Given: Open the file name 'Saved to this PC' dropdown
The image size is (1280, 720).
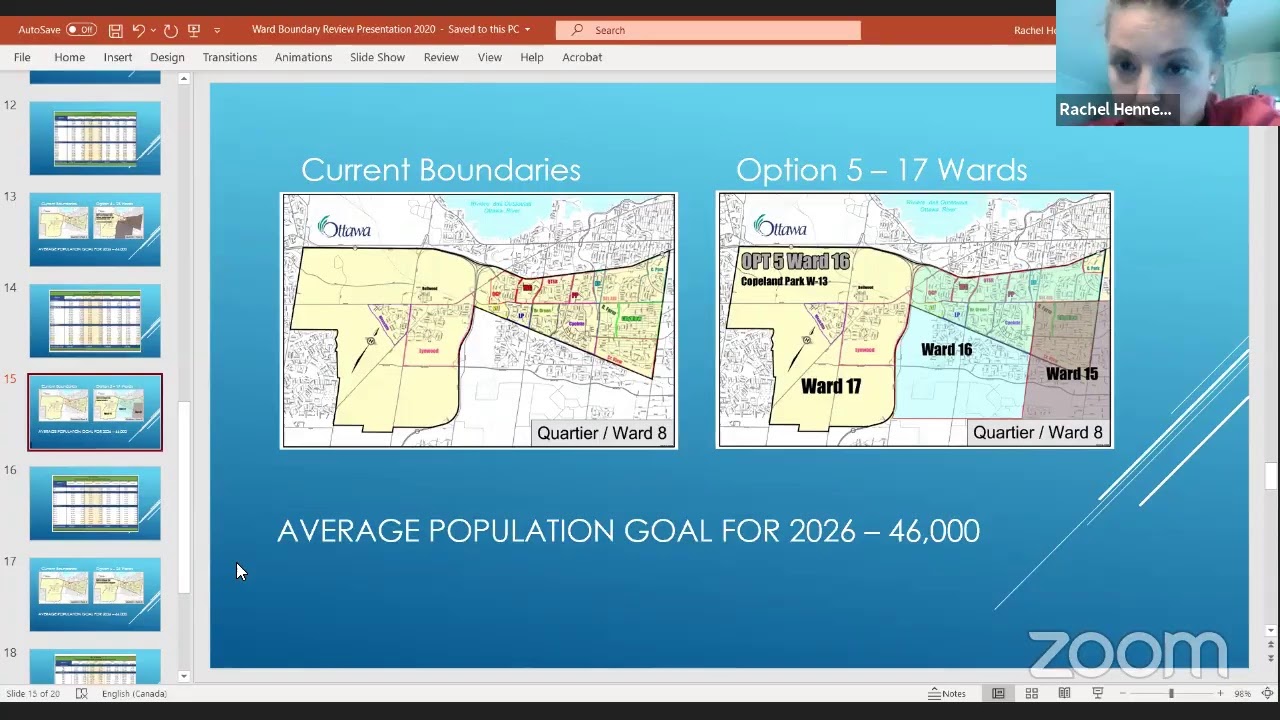Looking at the screenshot, I should [x=527, y=30].
